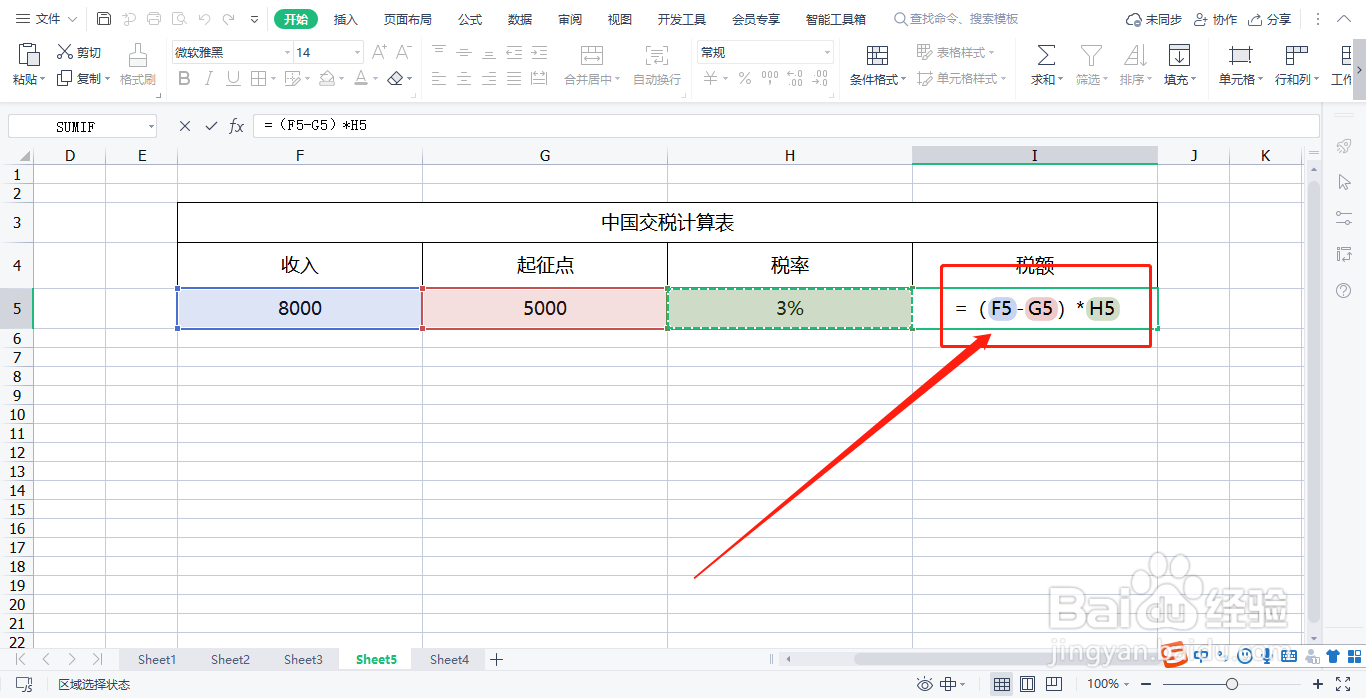The width and height of the screenshot is (1366, 698).
Task: Select the AutoSum (求和) tool
Action: [x=1043, y=63]
